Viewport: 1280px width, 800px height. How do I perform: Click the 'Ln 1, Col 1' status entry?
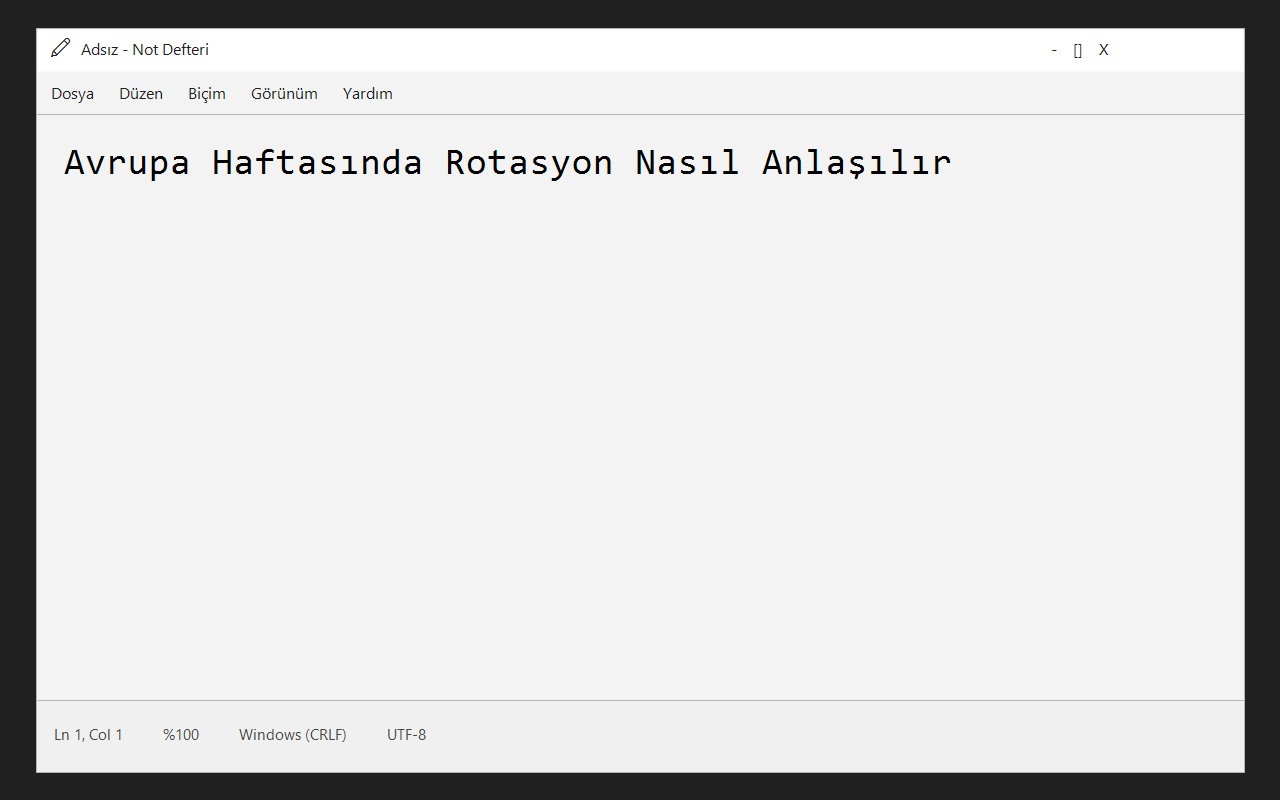tap(88, 735)
